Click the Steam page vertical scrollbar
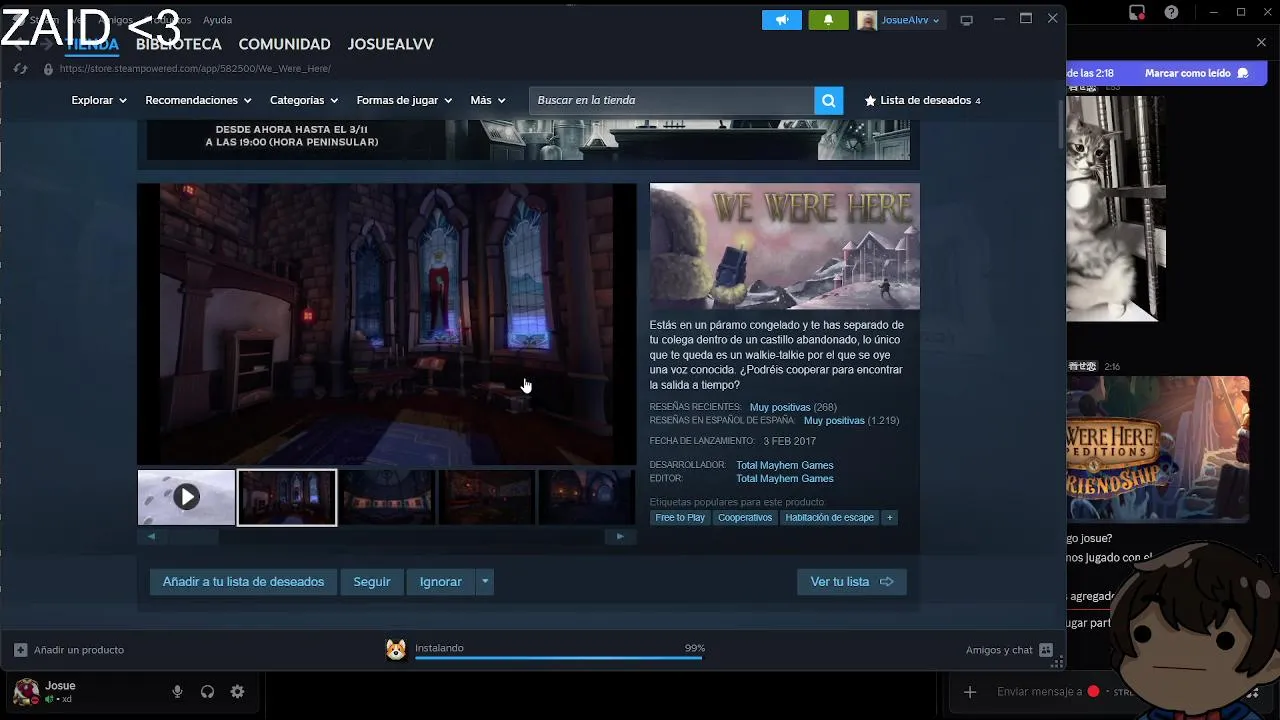 pyautogui.click(x=1061, y=125)
